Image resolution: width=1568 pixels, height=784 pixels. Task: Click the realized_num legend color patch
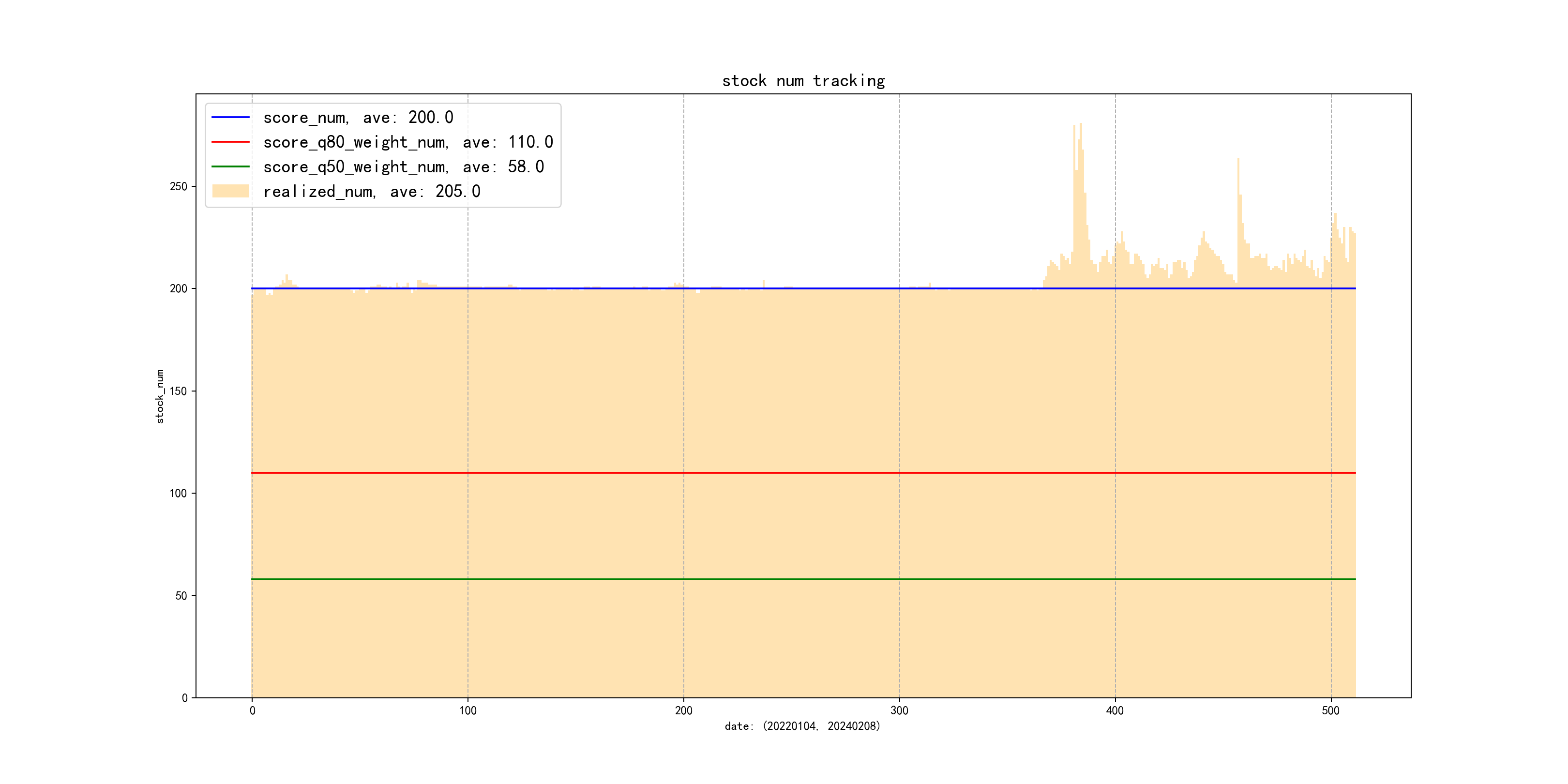230,191
